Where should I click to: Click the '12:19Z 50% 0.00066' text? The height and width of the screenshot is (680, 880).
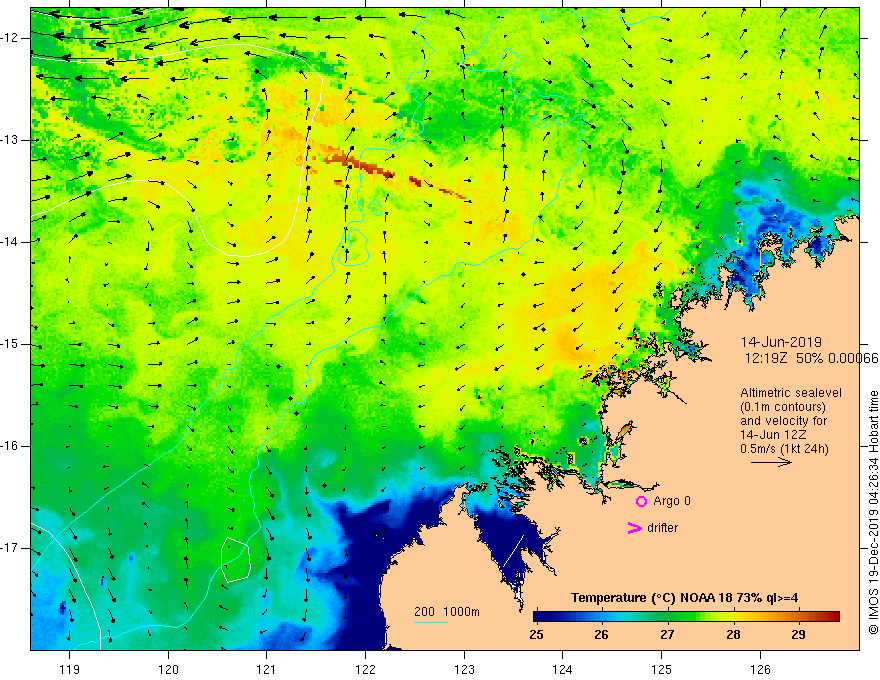pos(812,359)
